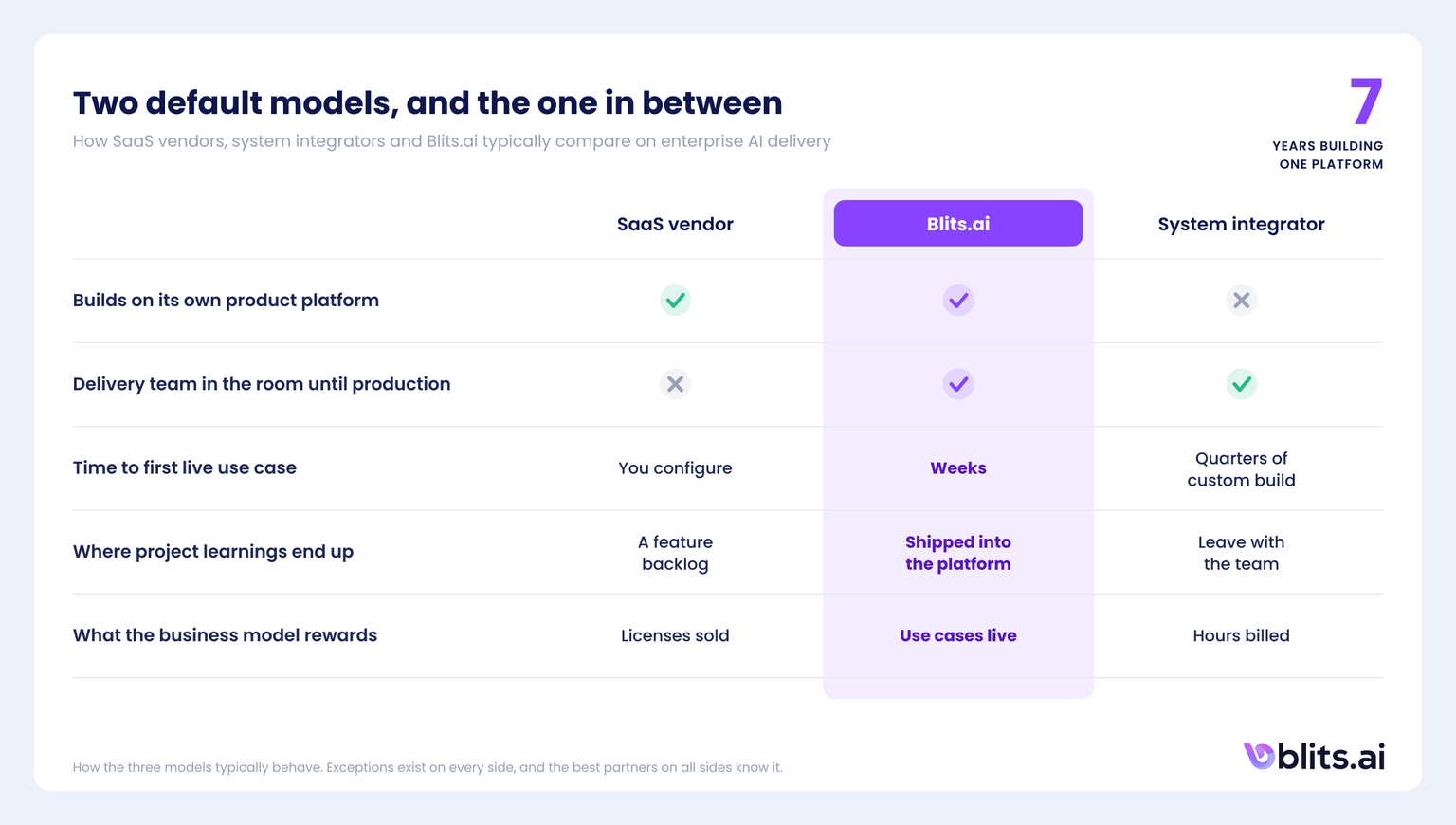Click purple checkmark for Builds on own platform
Image resolution: width=1456 pixels, height=825 pixels.
click(x=958, y=301)
